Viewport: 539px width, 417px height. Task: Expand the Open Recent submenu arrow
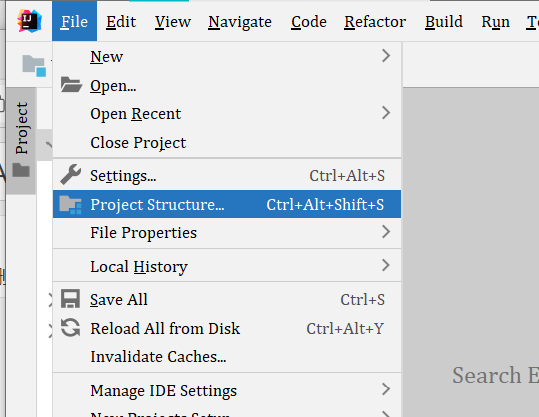click(386, 113)
